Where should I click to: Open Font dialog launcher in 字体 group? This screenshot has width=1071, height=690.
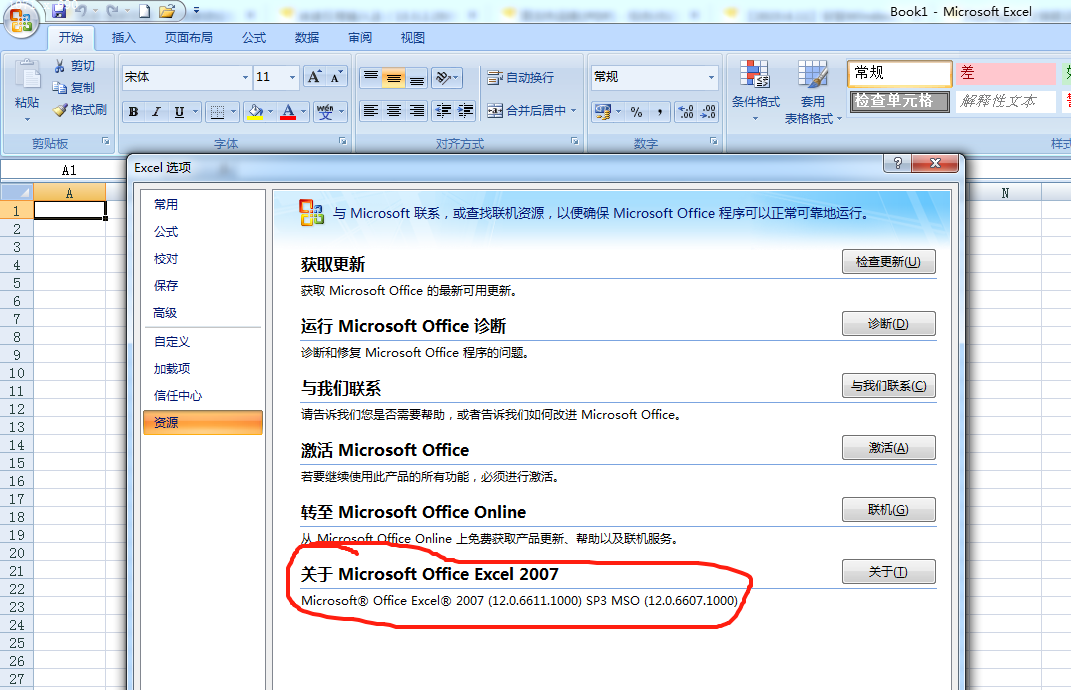(x=343, y=141)
